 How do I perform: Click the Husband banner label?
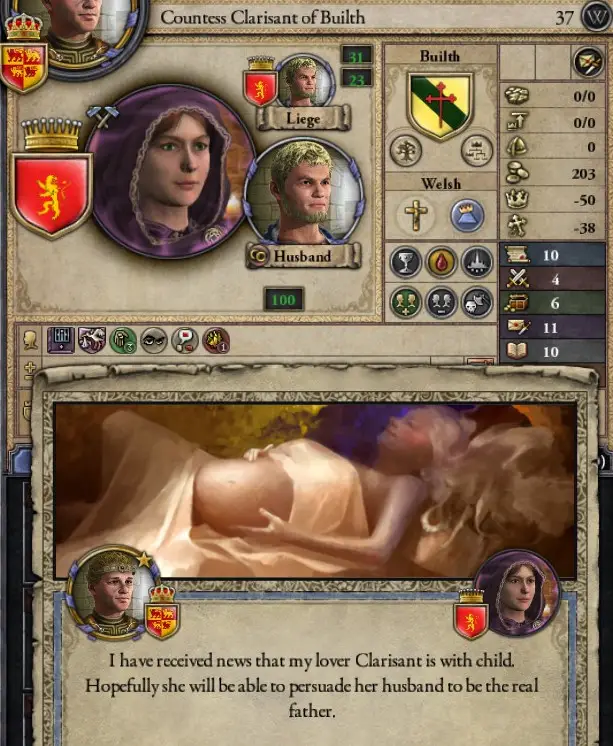tap(303, 256)
